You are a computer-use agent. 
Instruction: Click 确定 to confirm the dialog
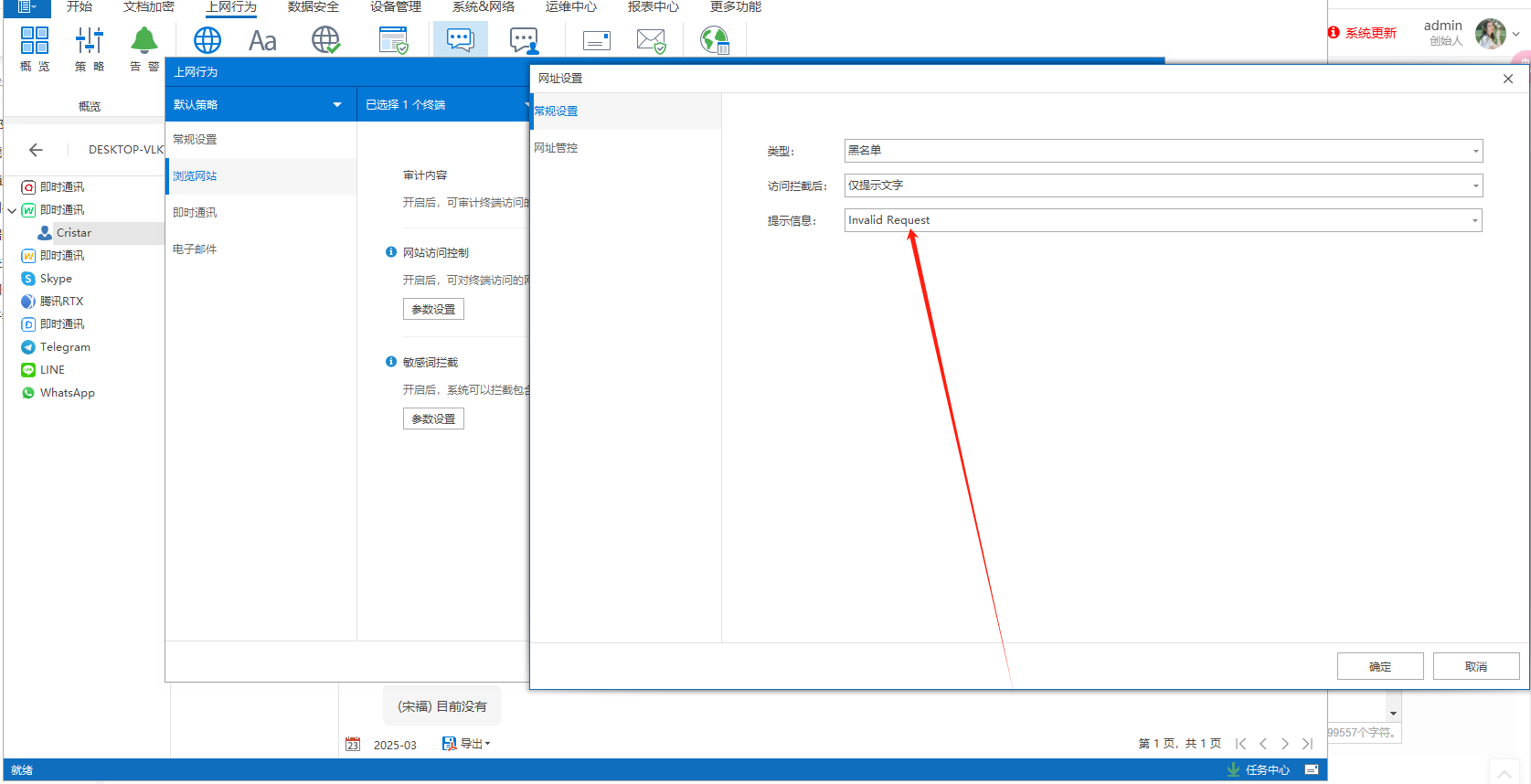[1380, 666]
